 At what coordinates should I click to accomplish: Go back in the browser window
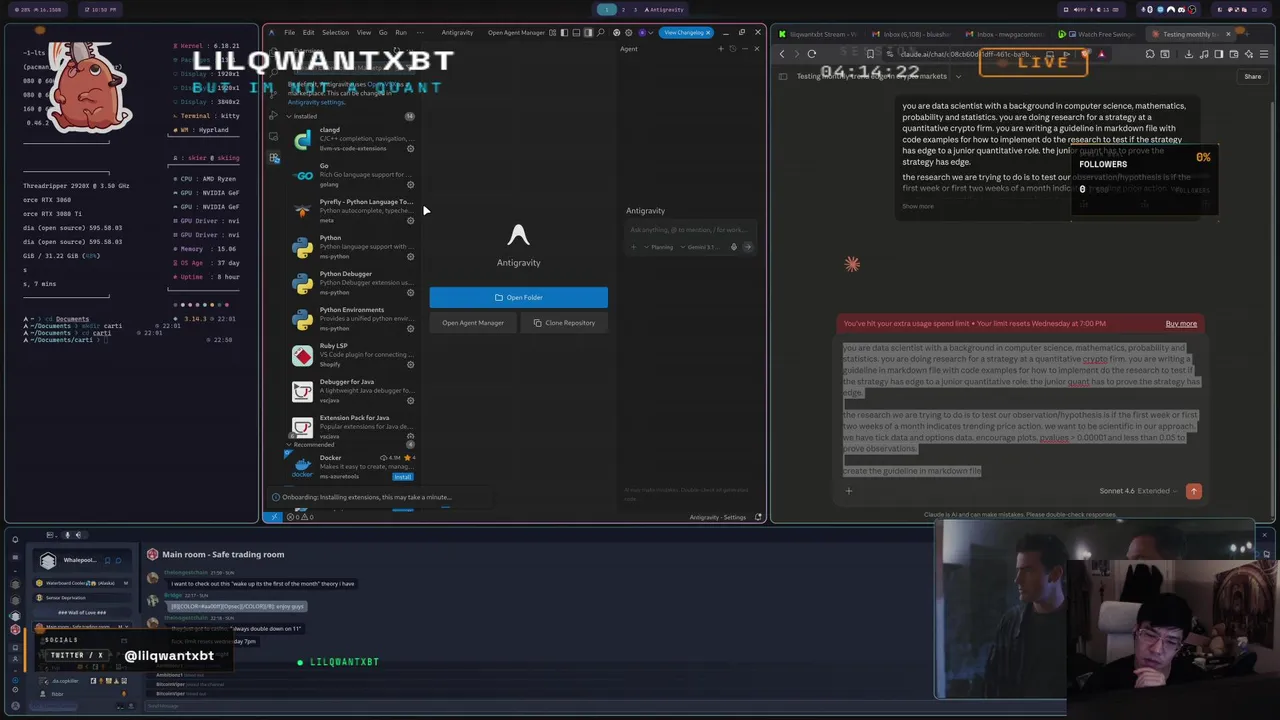pos(782,54)
